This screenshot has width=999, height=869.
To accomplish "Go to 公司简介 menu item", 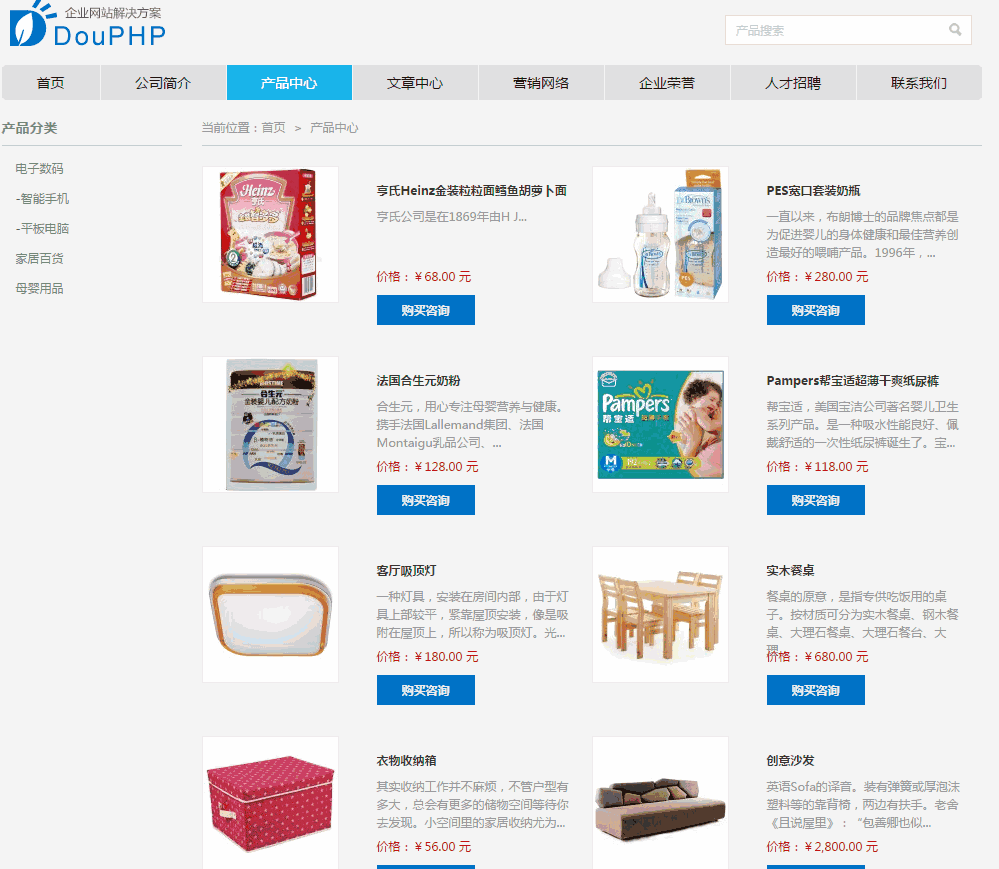I will click(x=163, y=83).
